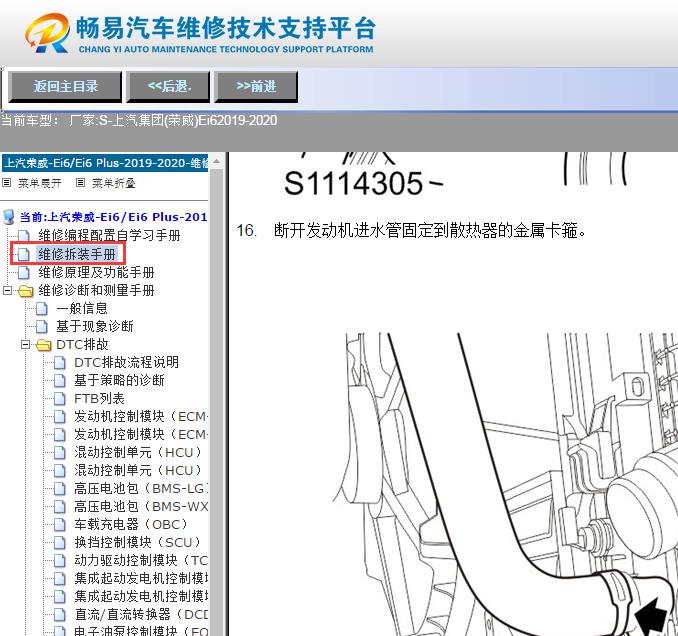
Task: Click page icon next to 动力驱动控制模块
Action: pos(60,561)
